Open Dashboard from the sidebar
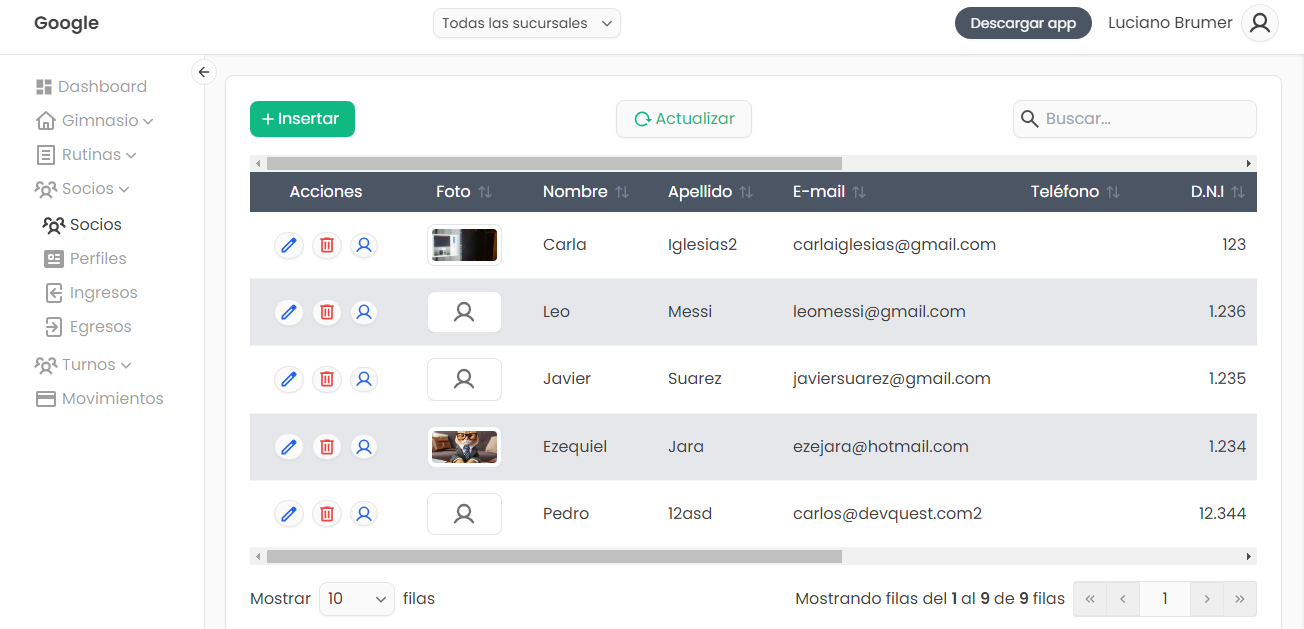 coord(101,87)
